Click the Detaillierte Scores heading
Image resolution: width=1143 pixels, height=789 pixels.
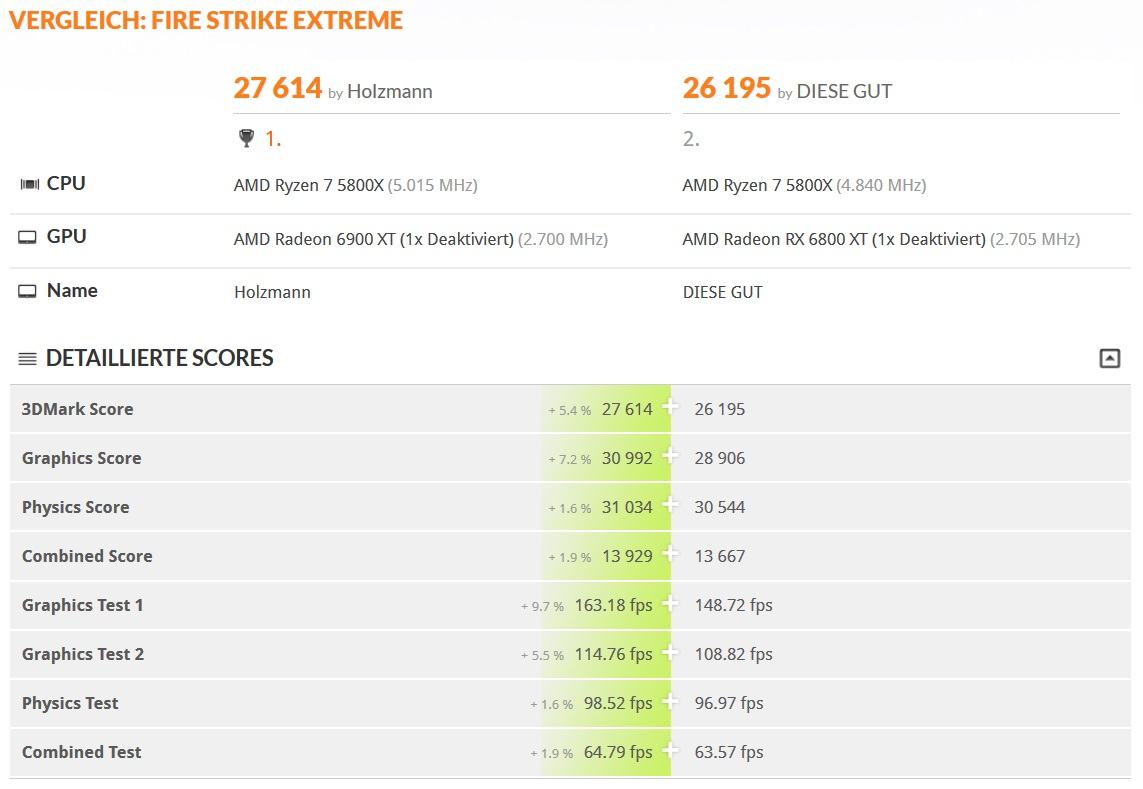[160, 358]
